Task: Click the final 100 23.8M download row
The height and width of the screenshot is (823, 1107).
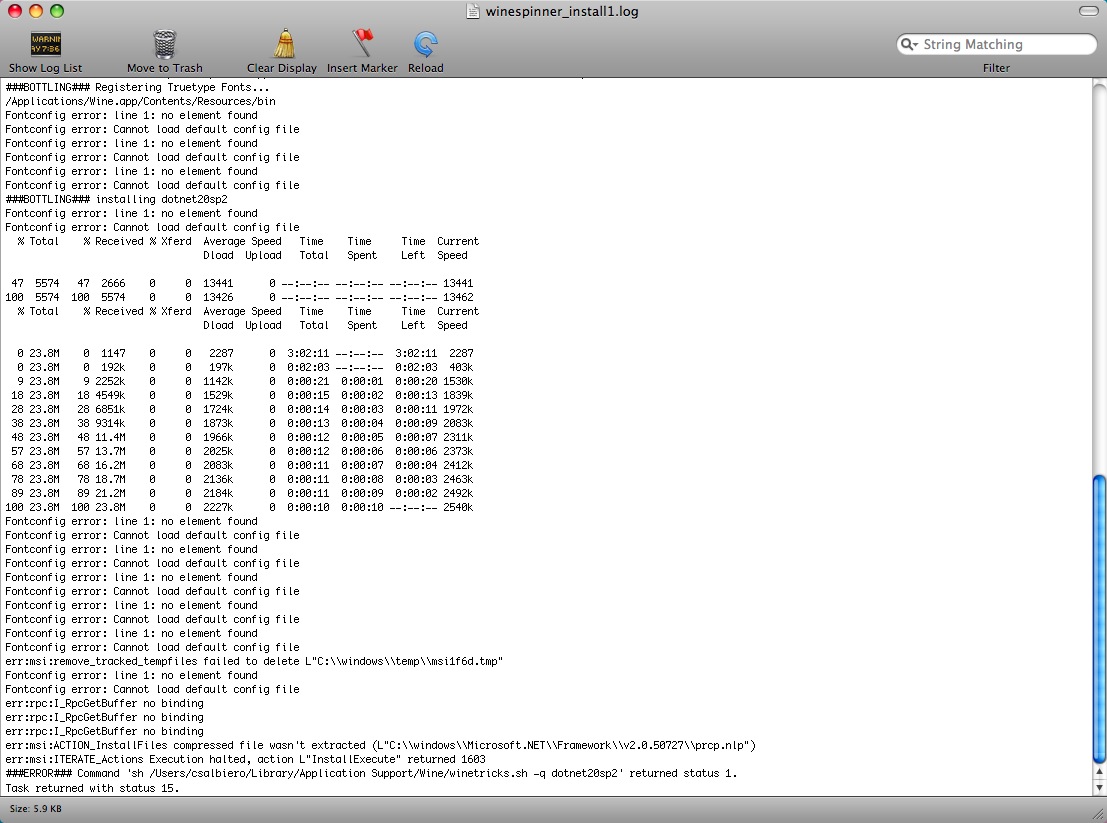Action: pyautogui.click(x=239, y=507)
